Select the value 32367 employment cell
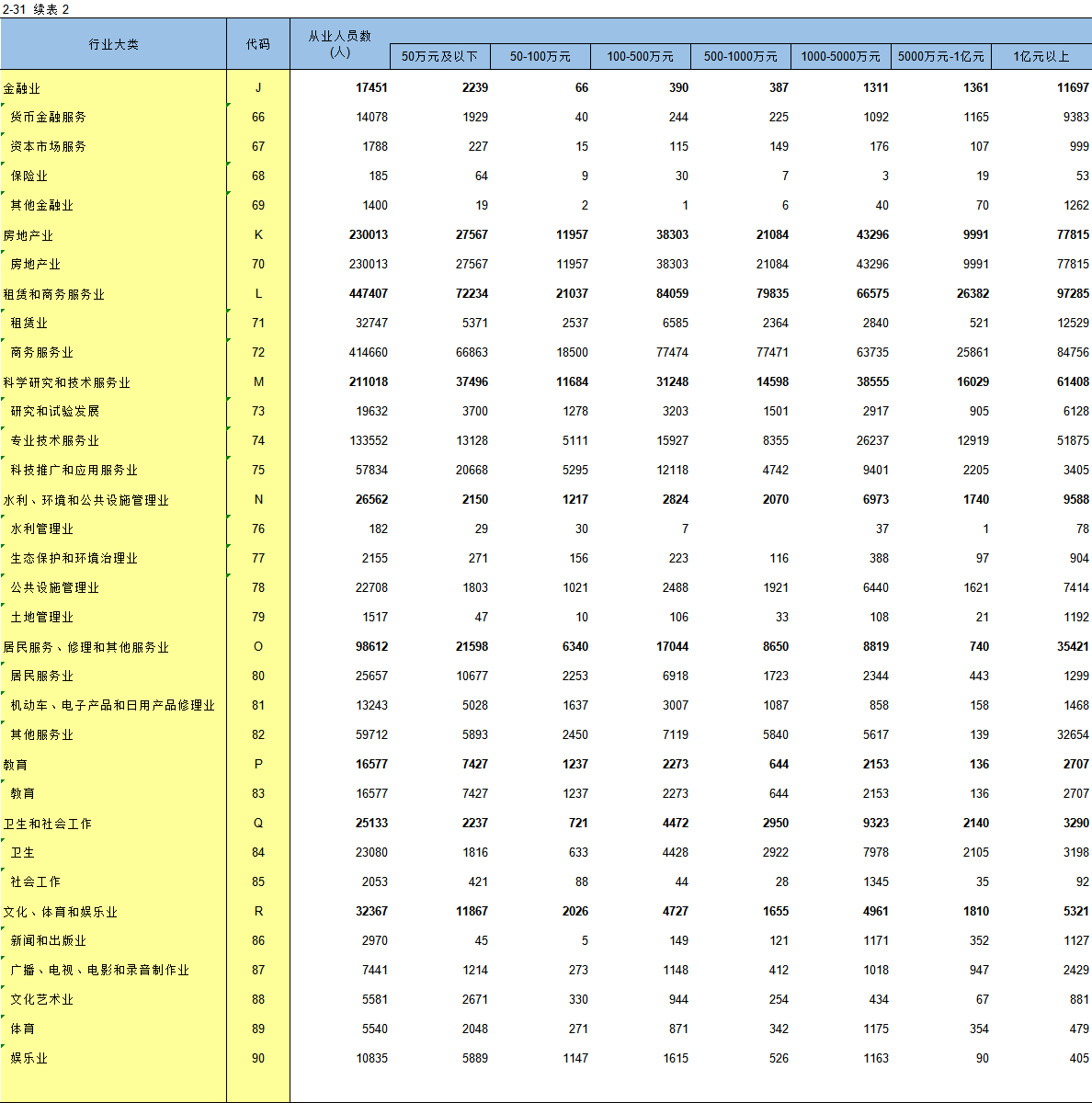Image resolution: width=1092 pixels, height=1103 pixels. (x=371, y=912)
